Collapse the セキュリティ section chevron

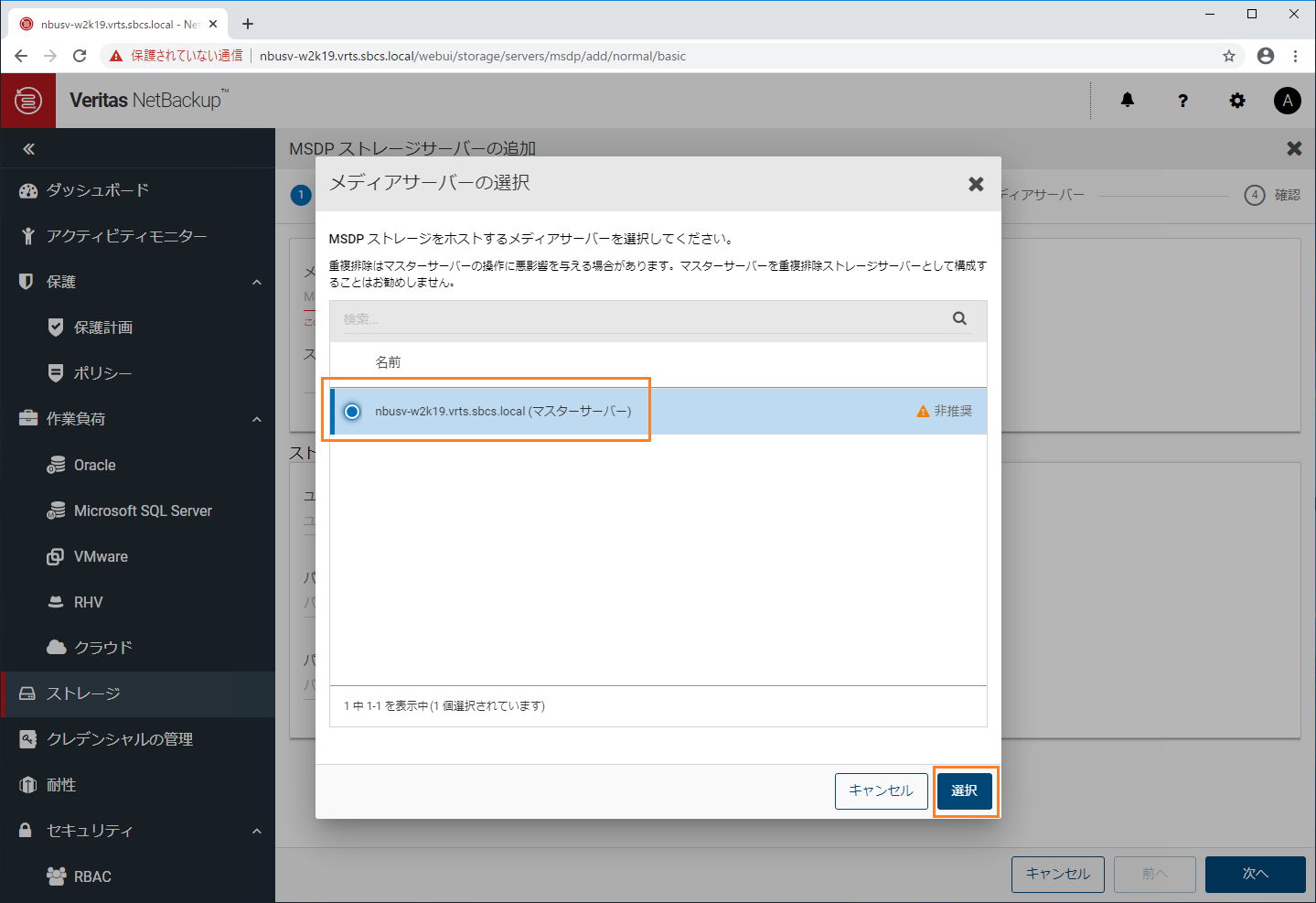(x=257, y=831)
